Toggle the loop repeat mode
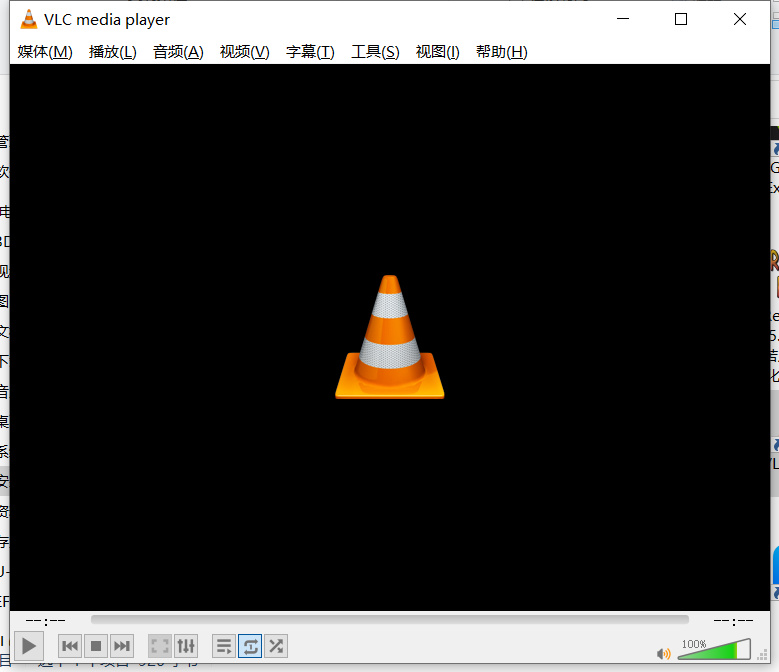 point(250,646)
